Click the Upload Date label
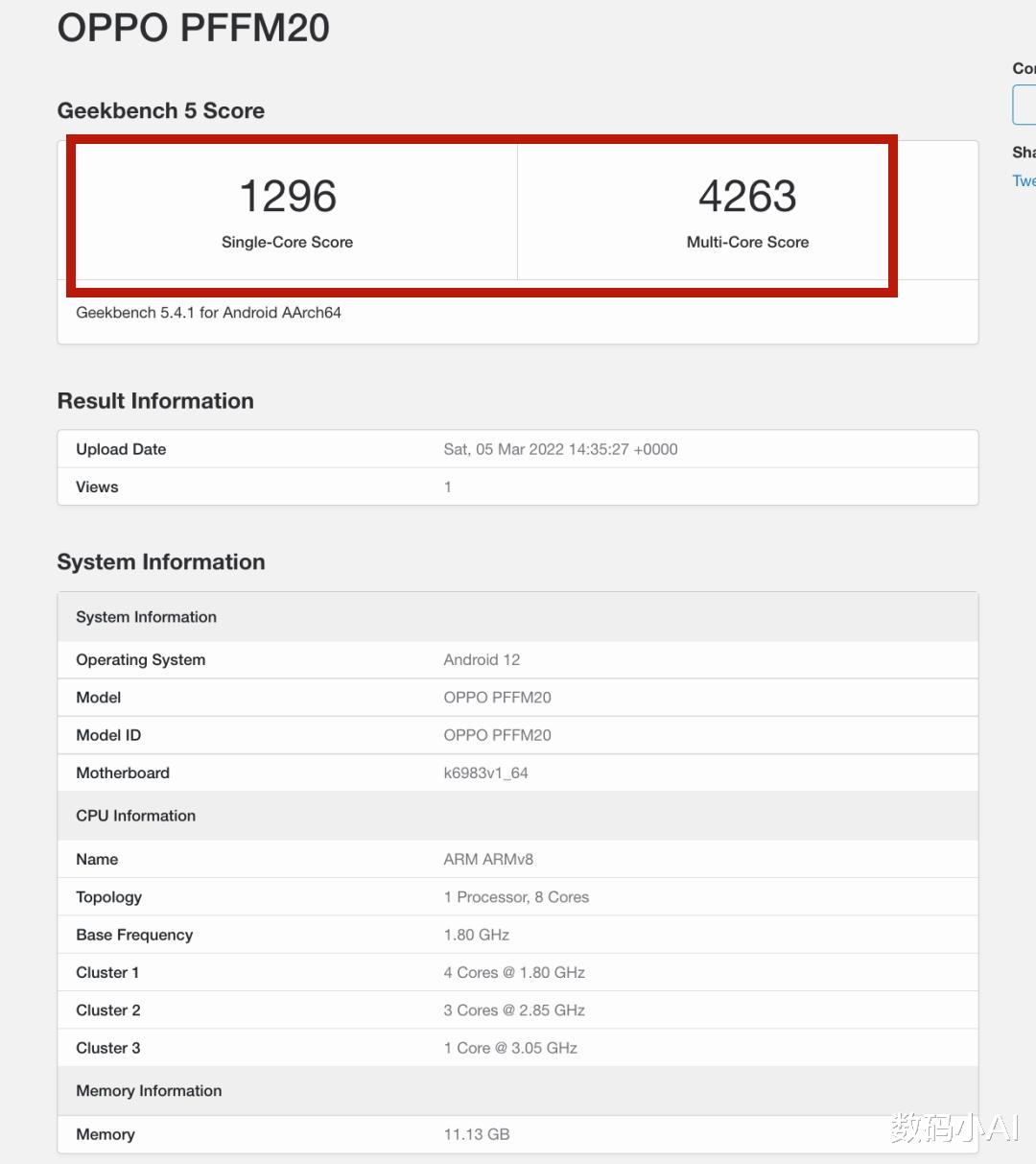Screen dimensions: 1036x1164 point(121,449)
